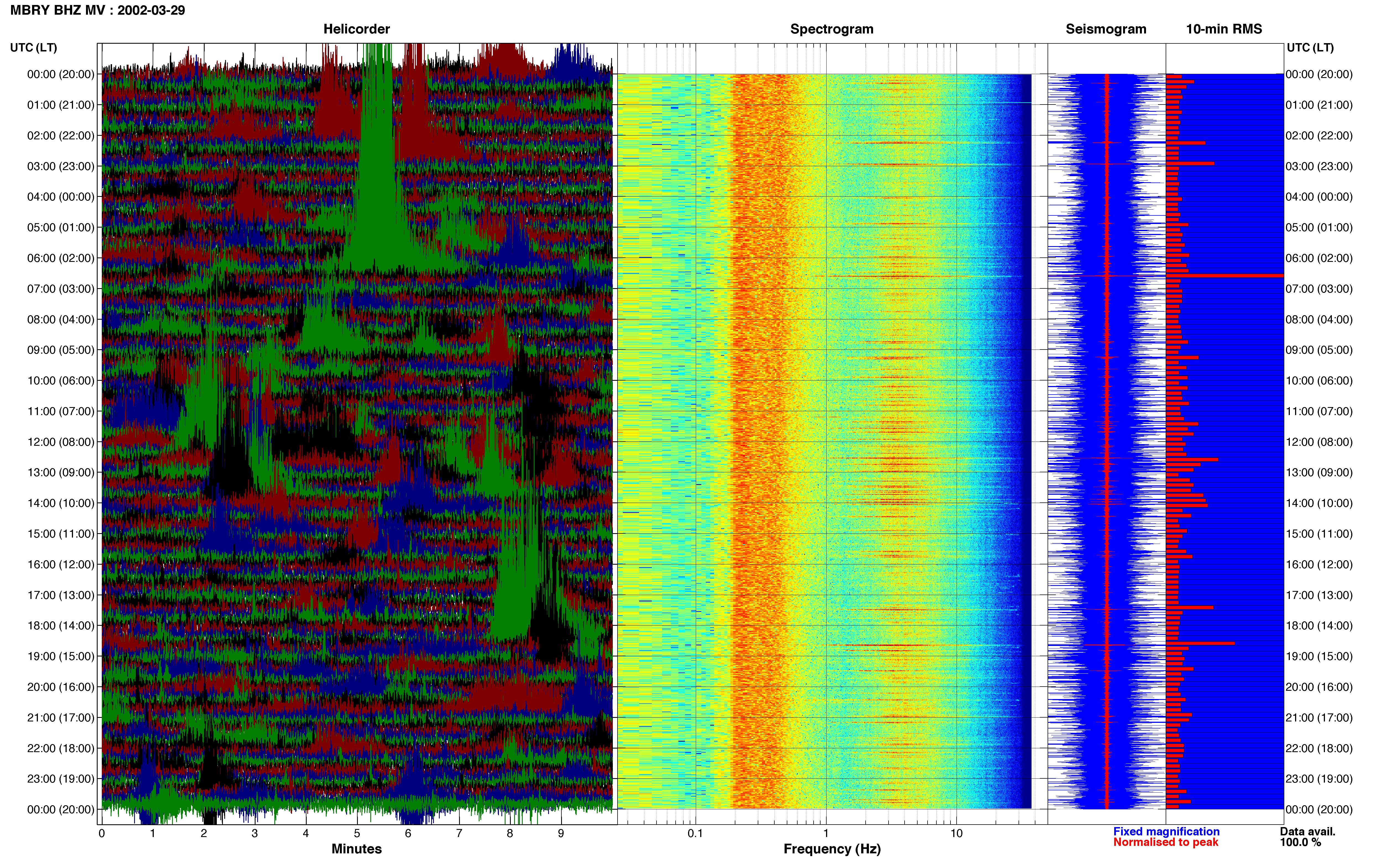Click the right-axis time label "08:00 (04:00)"
Screen dimensions: 1388x868
(1319, 320)
